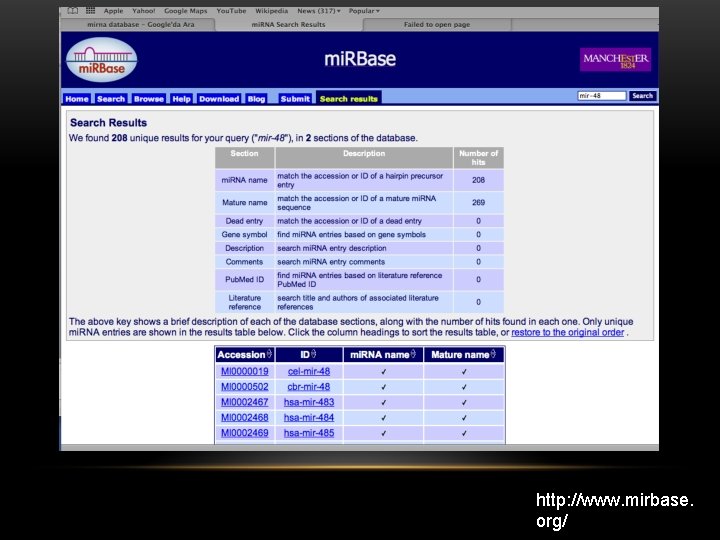Click the miRBase logo image
Viewport: 720px width, 540px height.
pyautogui.click(x=101, y=60)
